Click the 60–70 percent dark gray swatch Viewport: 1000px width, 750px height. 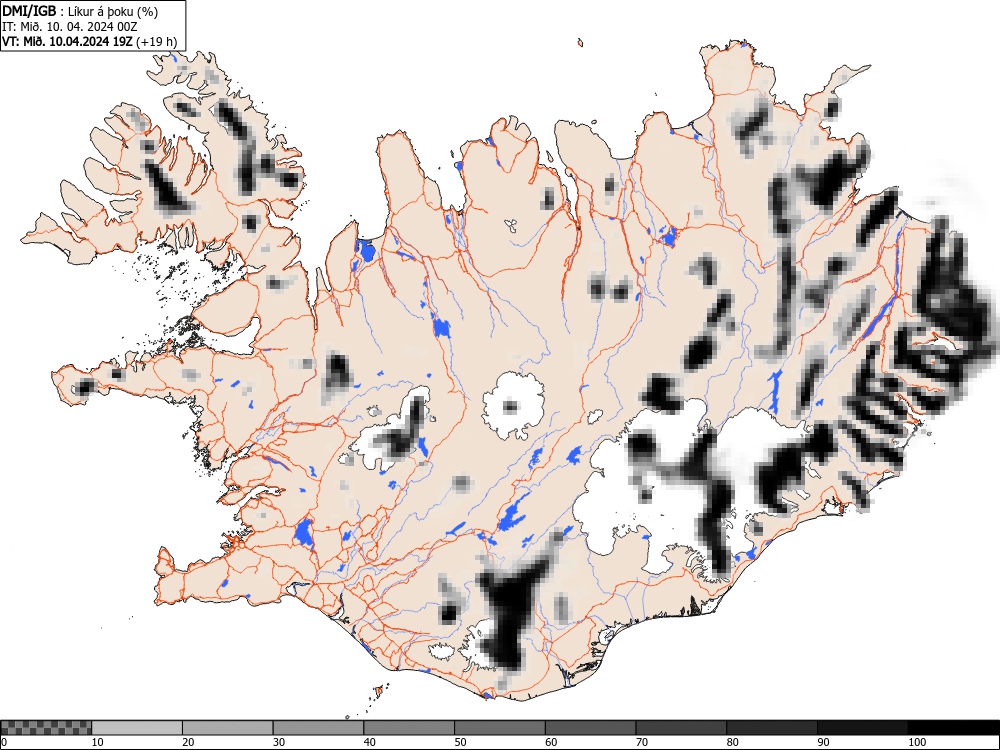coord(591,728)
